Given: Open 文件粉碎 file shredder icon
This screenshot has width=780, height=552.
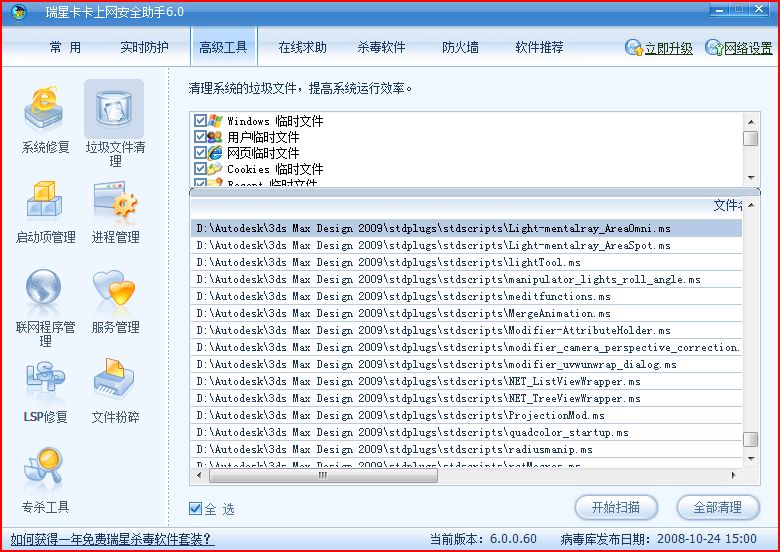Looking at the screenshot, I should pos(114,378).
